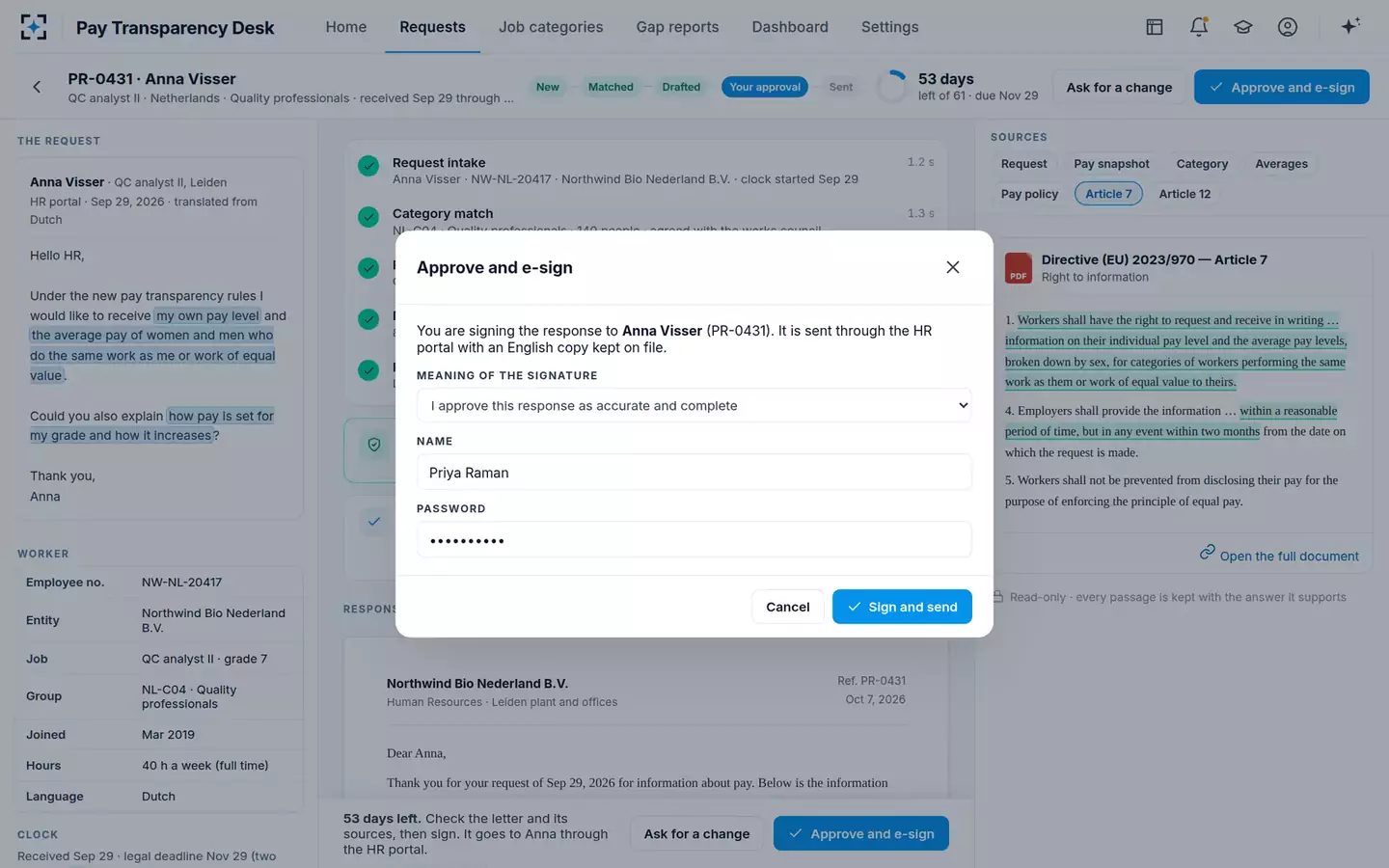The width and height of the screenshot is (1389, 868).
Task: Select the Your approval status step
Action: 765,87
